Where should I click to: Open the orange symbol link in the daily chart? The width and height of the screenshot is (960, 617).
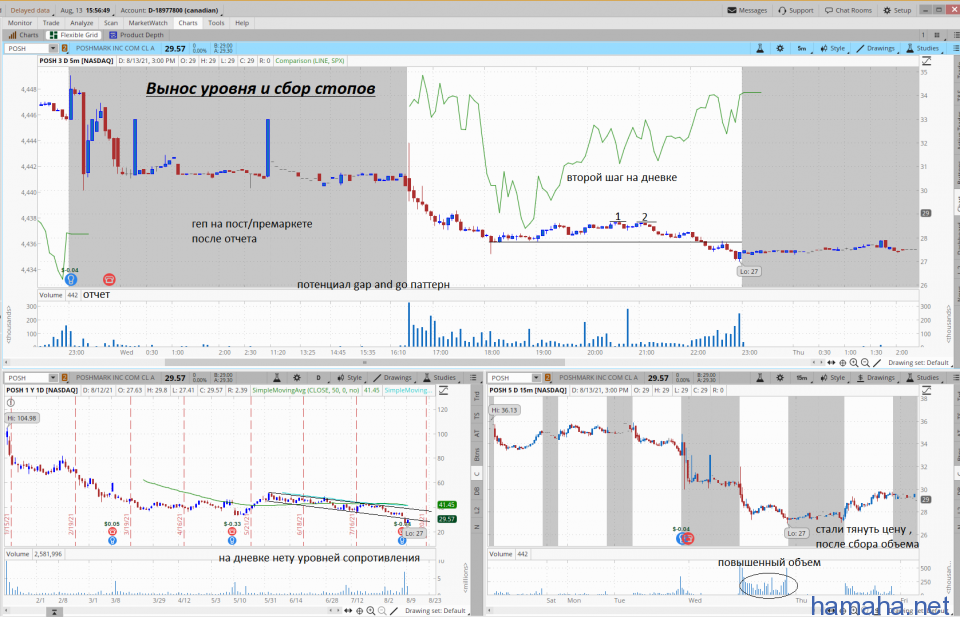[x=64, y=378]
